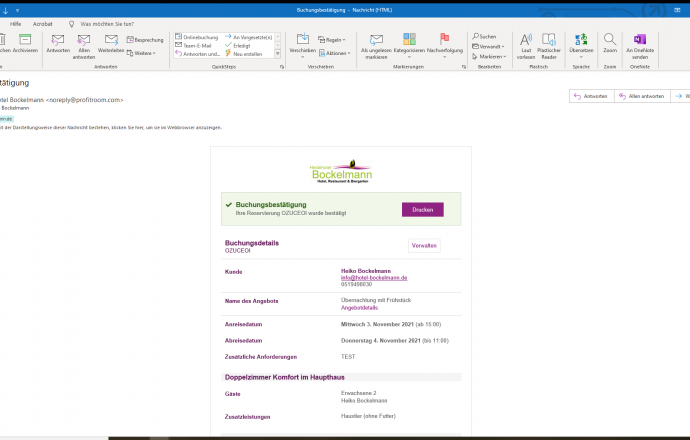Screen dimensions: 690x440
Task: Click the Weiterleiten ribbon icon
Action: click(x=111, y=43)
